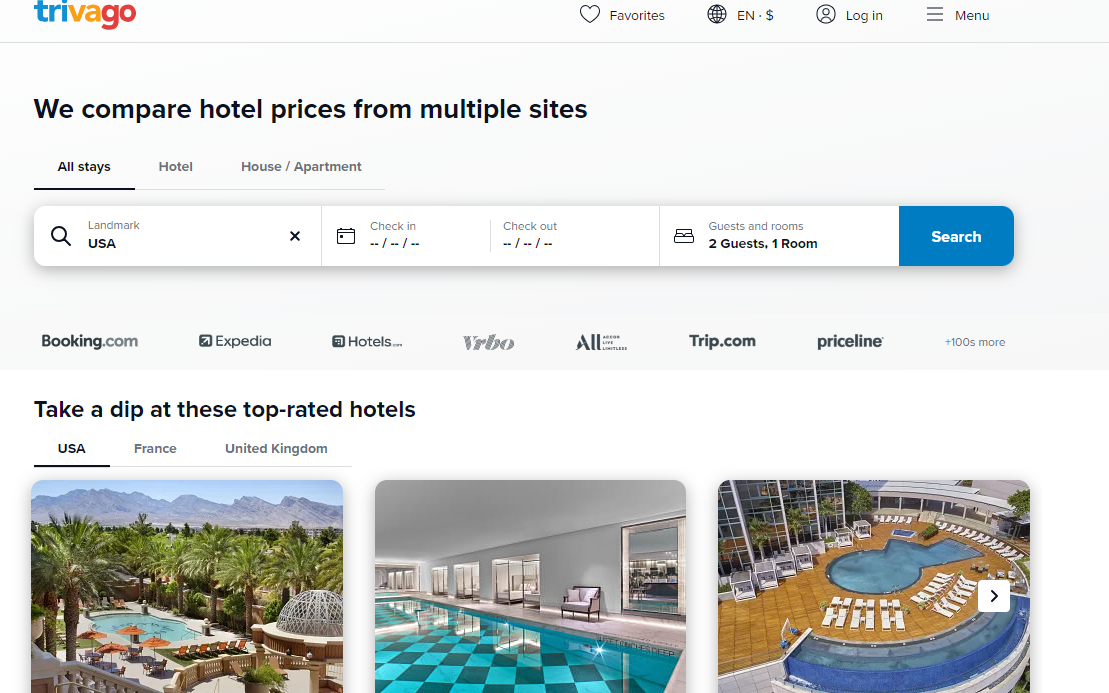Screen dimensions: 1109x693
Task: Open the indoor checkered pool hotel photo
Action: pyautogui.click(x=530, y=586)
